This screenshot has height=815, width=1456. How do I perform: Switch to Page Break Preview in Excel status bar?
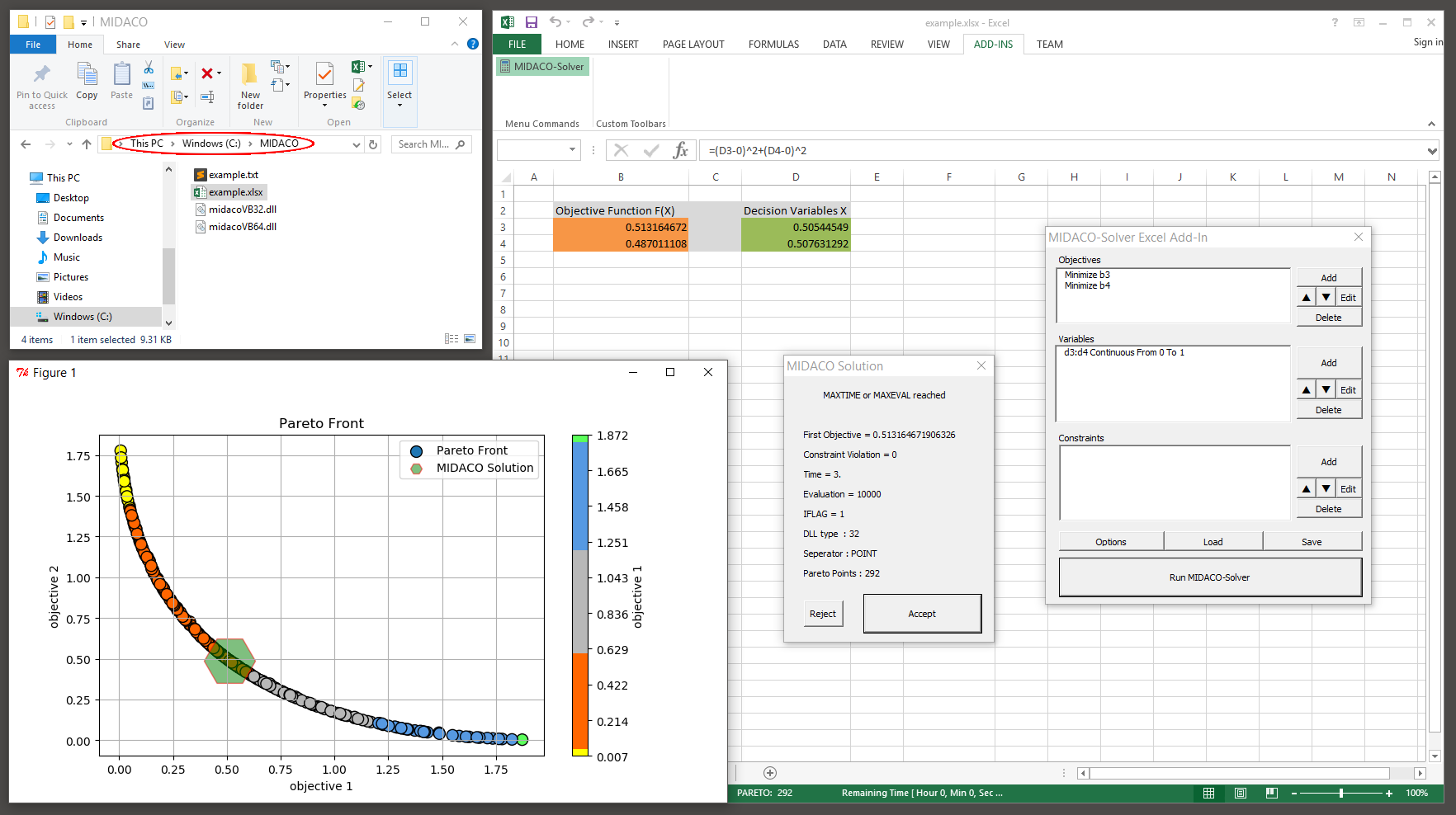[x=1272, y=793]
